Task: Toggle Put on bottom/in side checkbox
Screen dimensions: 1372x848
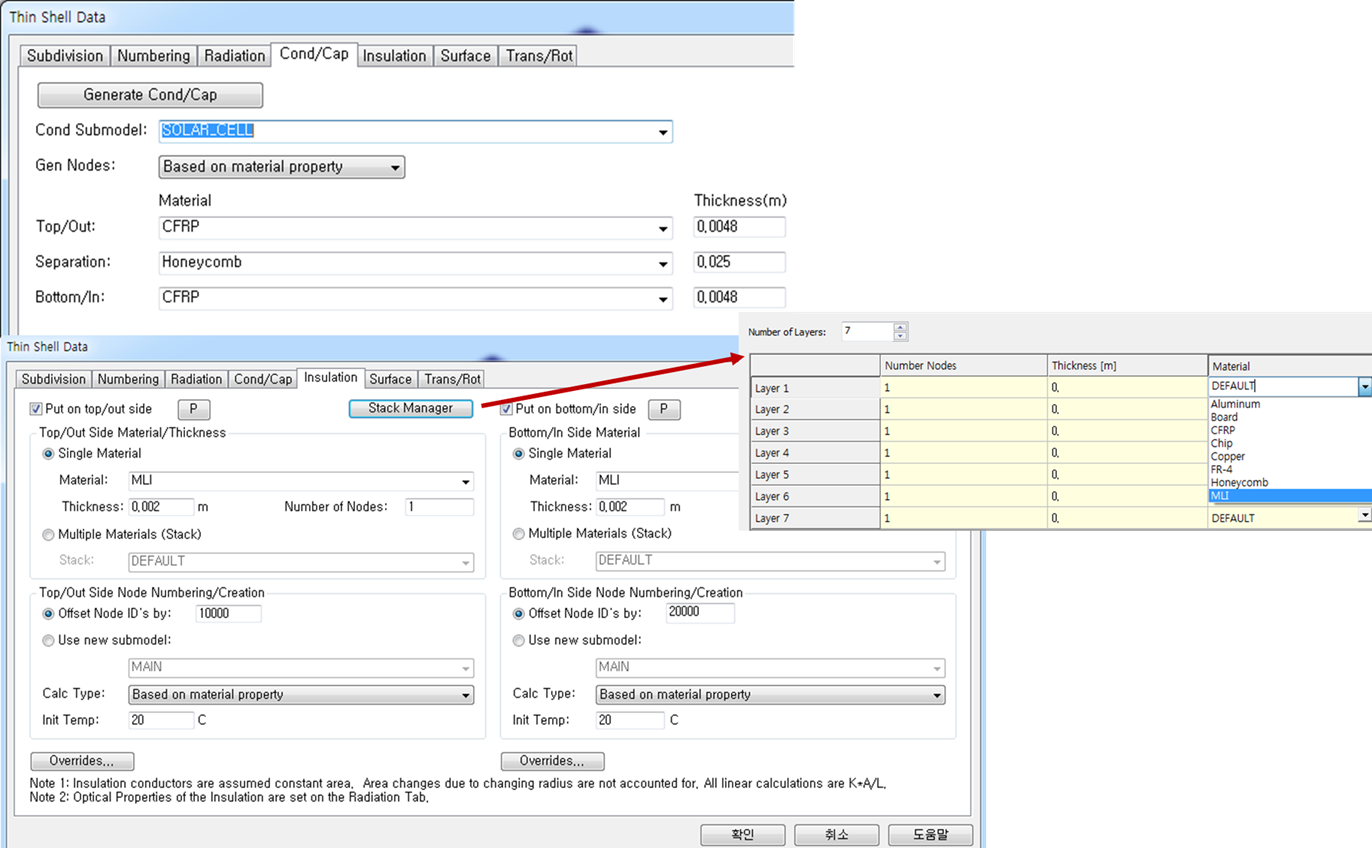Action: pyautogui.click(x=507, y=409)
